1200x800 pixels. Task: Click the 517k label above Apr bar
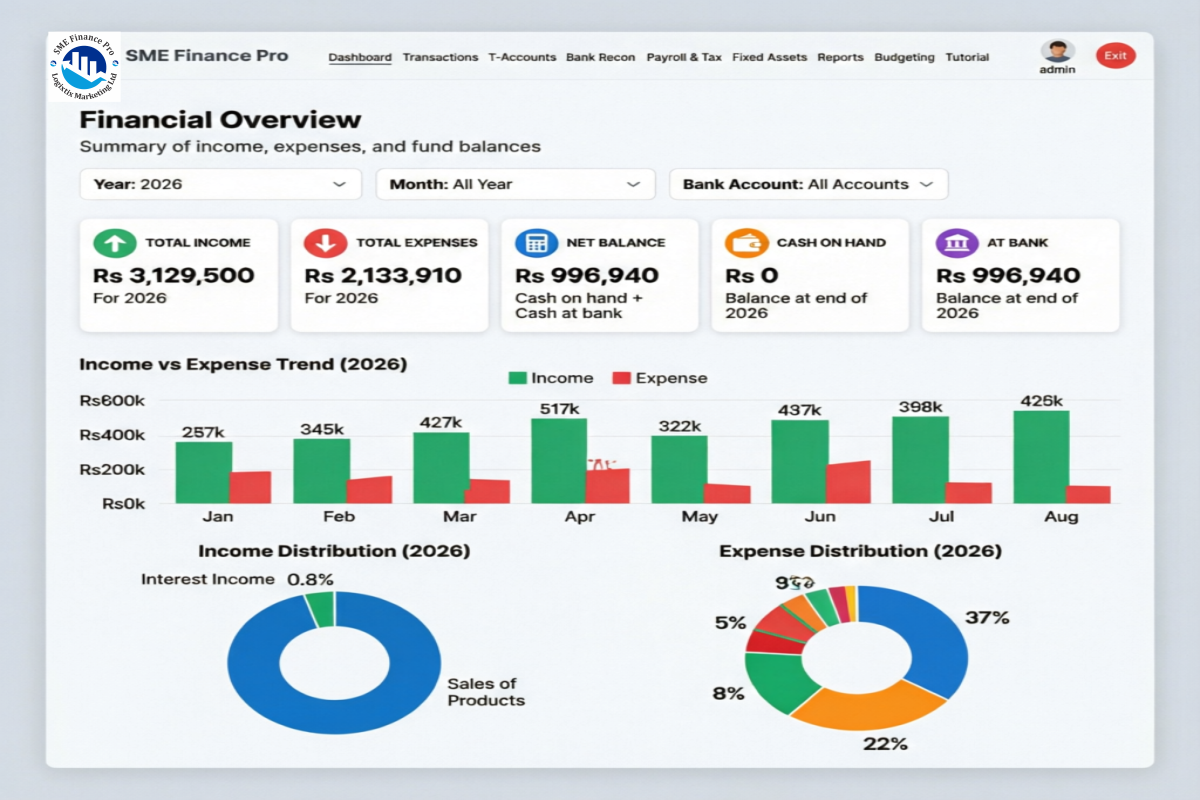559,409
